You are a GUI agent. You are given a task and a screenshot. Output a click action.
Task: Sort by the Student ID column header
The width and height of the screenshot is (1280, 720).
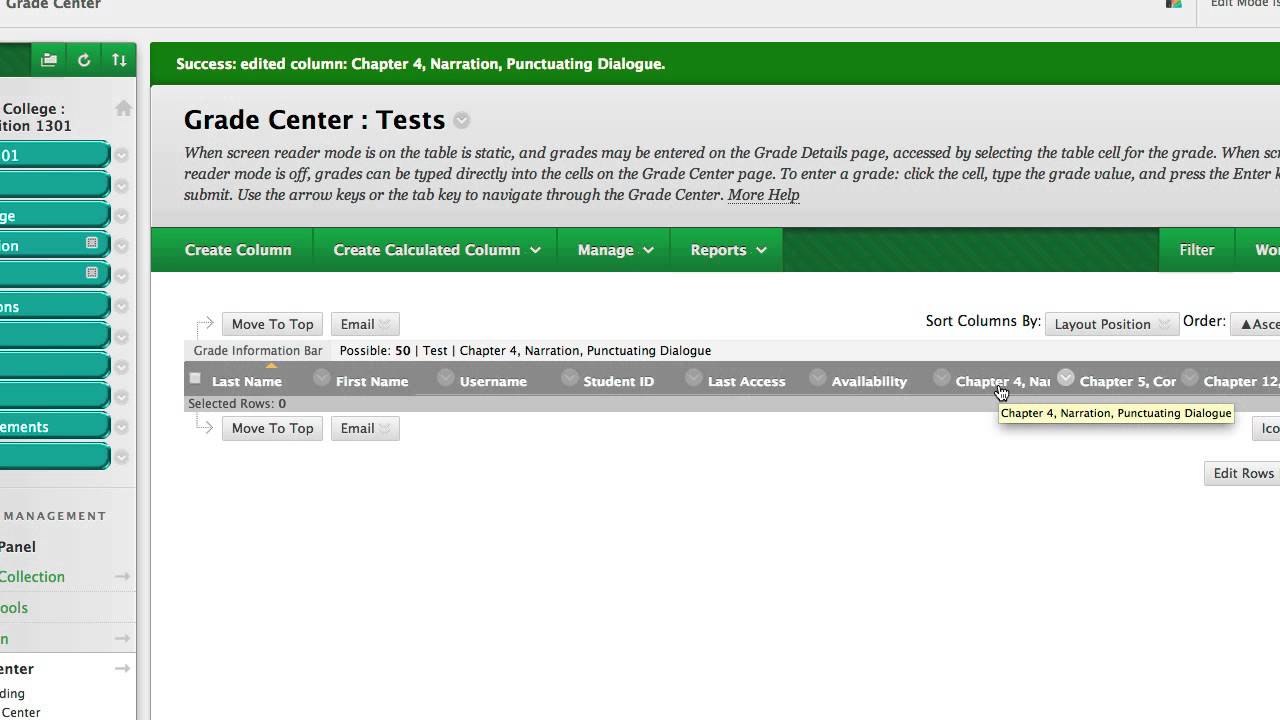[619, 381]
